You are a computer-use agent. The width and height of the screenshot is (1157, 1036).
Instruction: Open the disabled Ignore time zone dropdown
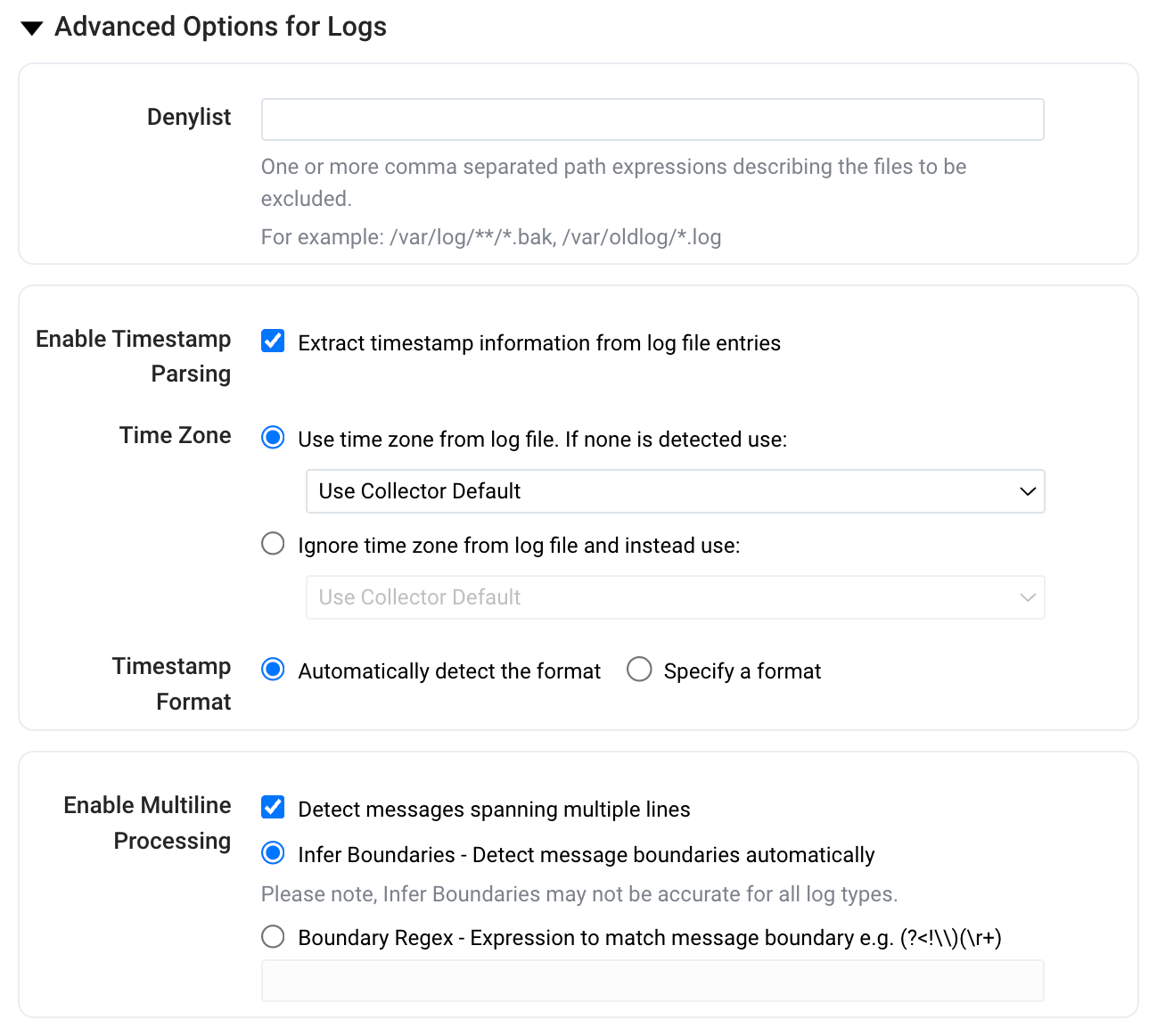tap(675, 597)
